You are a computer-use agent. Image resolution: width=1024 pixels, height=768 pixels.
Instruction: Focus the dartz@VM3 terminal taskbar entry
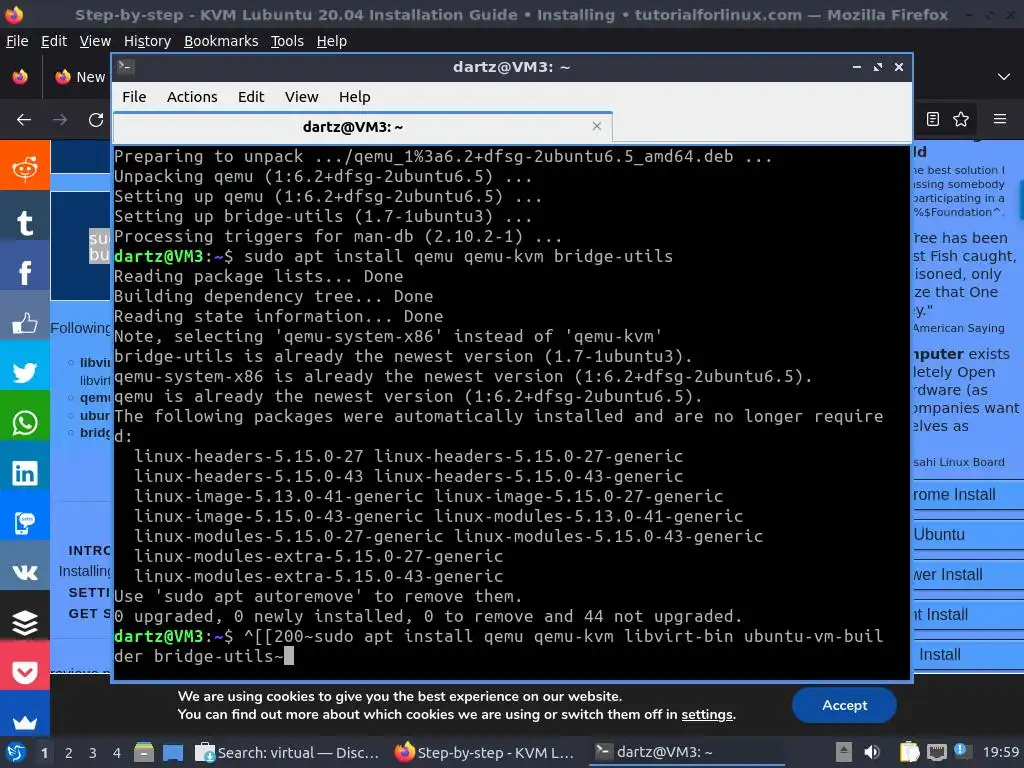point(686,752)
